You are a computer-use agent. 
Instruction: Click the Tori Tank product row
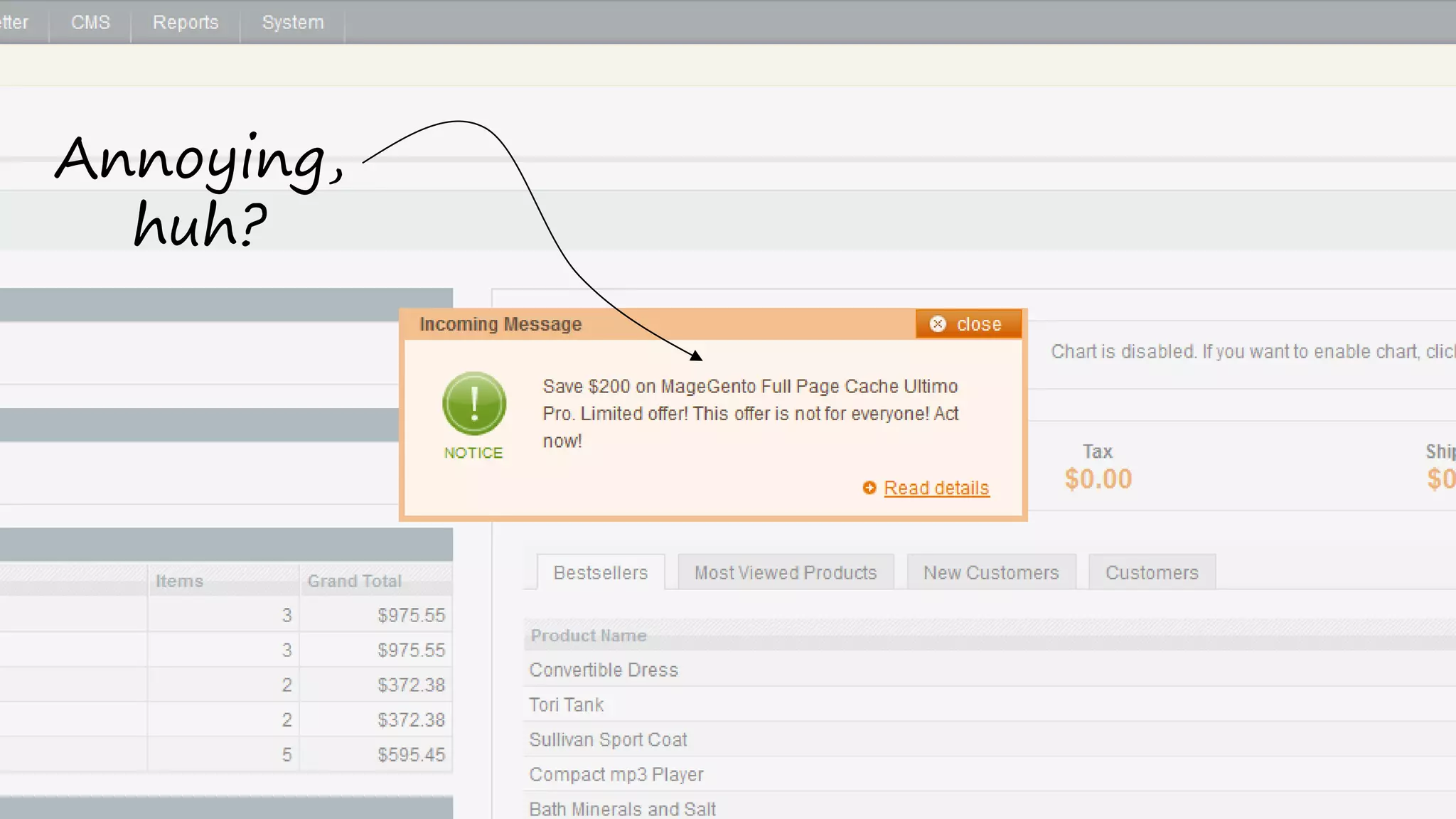tap(566, 705)
